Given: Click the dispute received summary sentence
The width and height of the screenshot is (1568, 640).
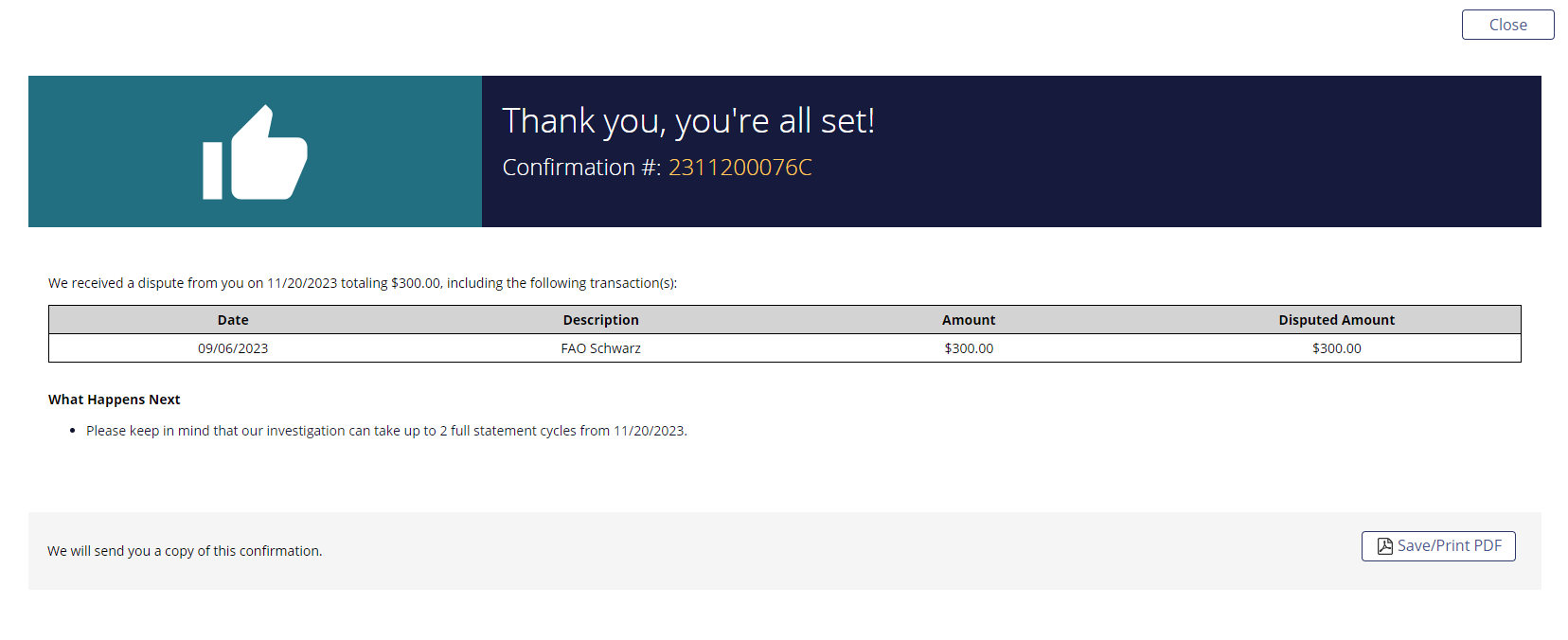Looking at the screenshot, I should [x=363, y=283].
